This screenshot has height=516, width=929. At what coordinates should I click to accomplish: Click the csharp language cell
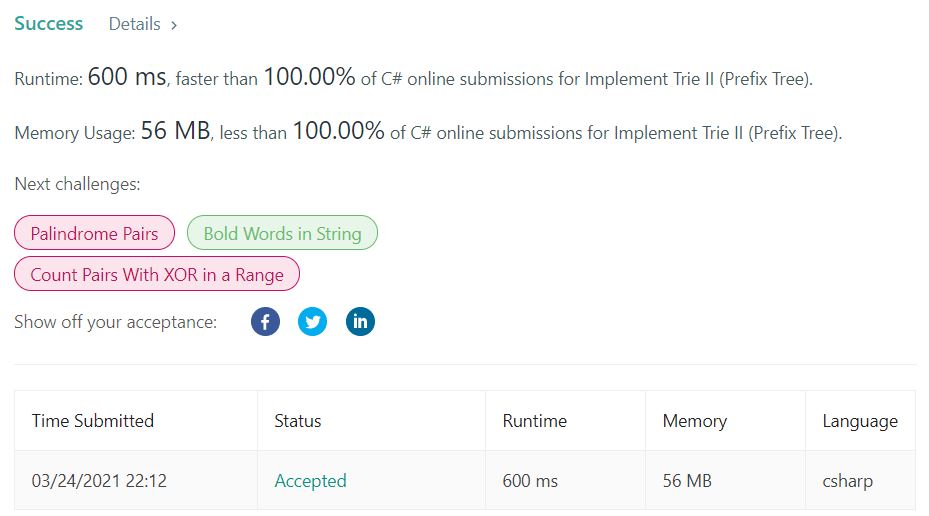pos(847,481)
